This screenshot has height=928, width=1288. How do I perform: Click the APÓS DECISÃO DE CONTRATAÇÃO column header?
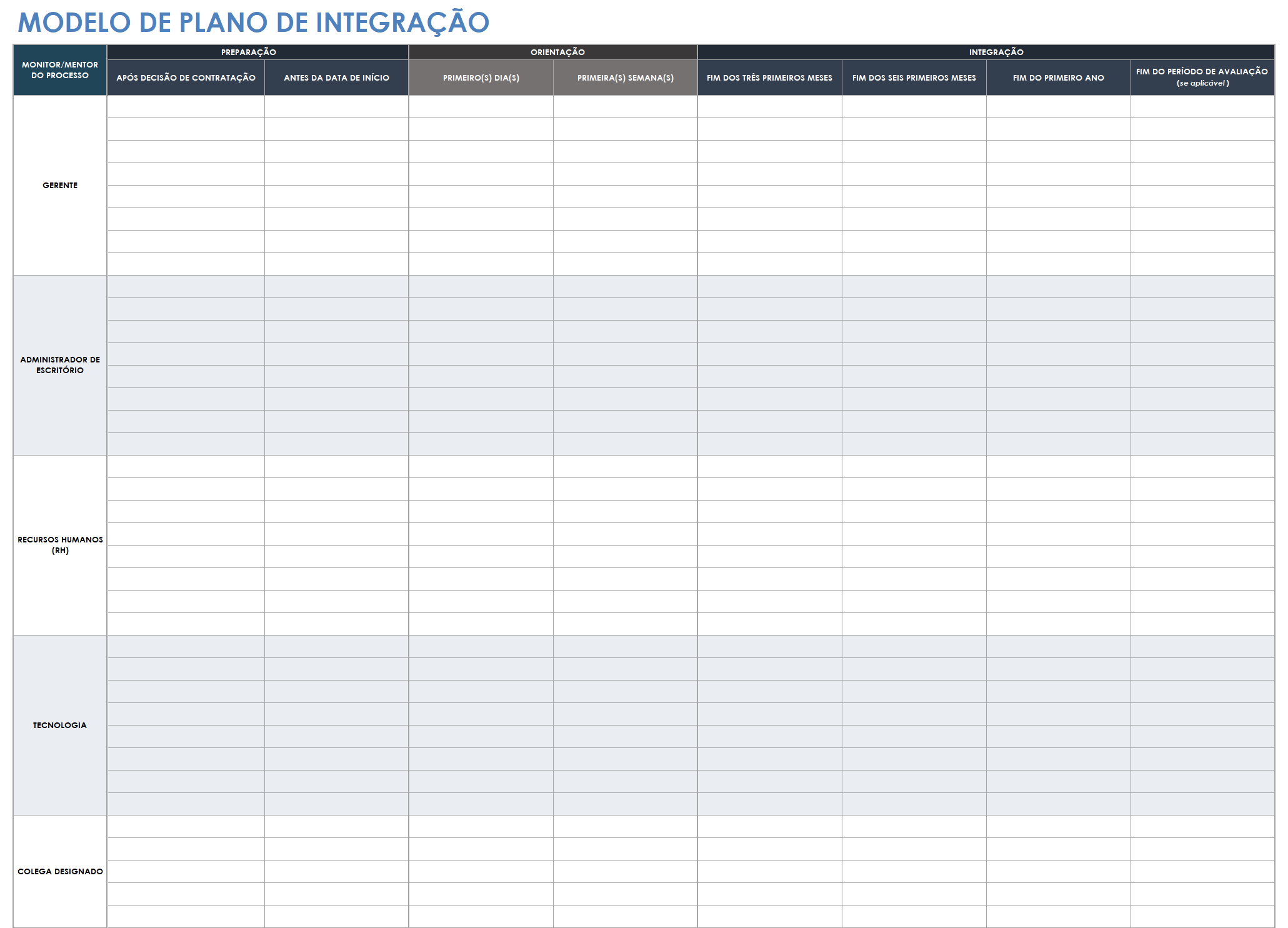point(186,77)
